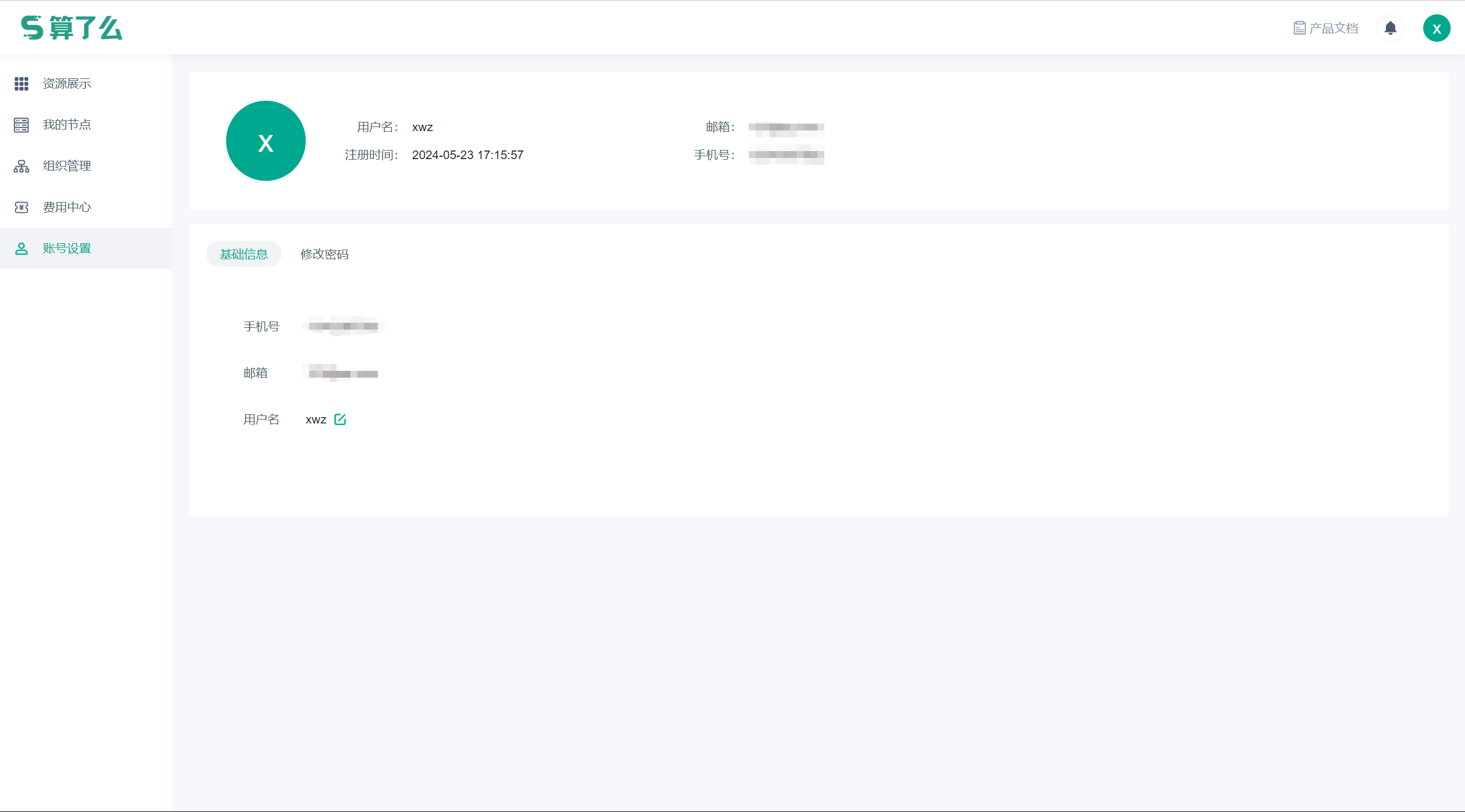This screenshot has height=812, width=1465.
Task: Navigate to 费用中心
Action: 67,207
